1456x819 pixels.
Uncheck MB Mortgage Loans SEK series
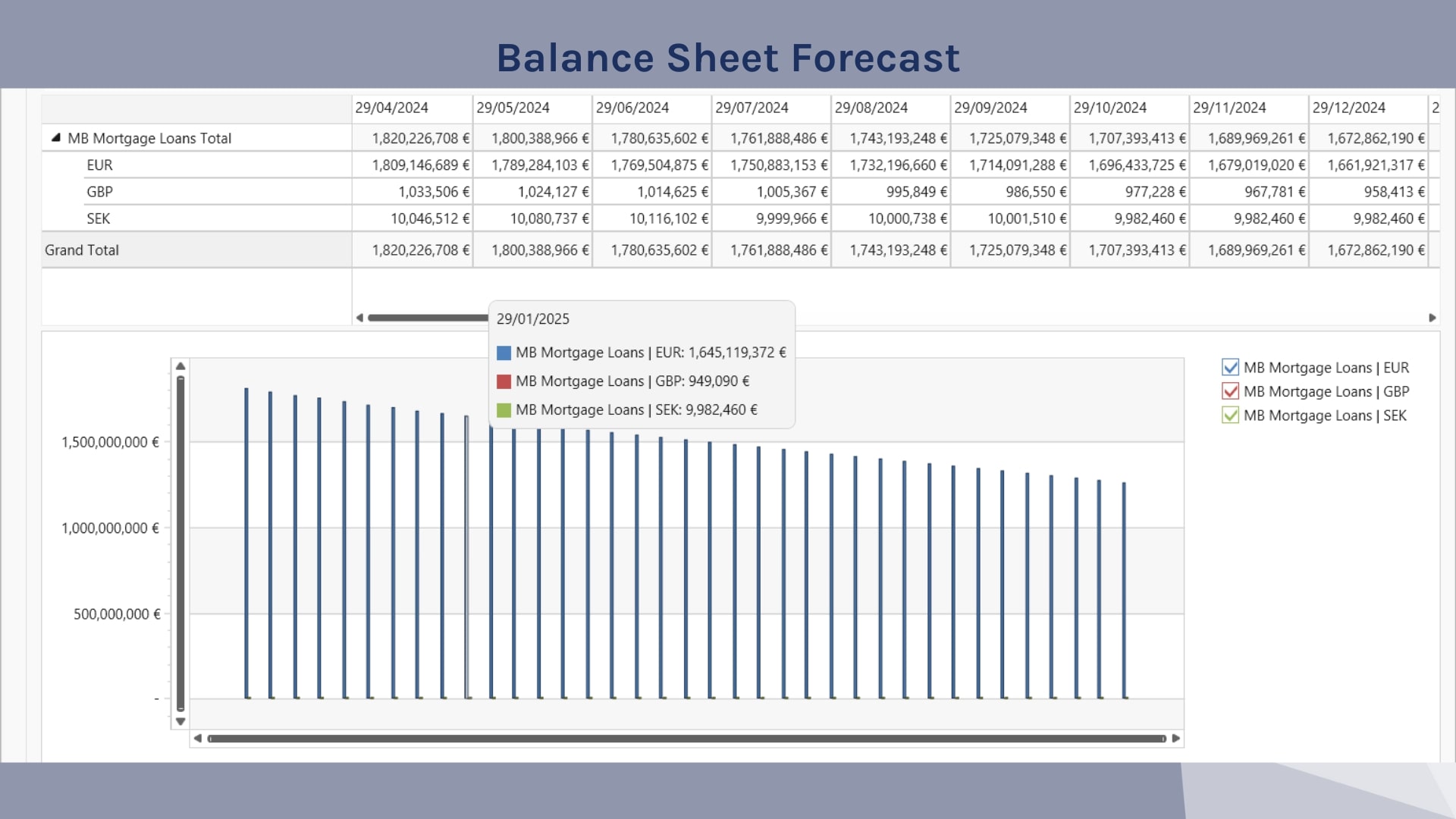[x=1230, y=416]
